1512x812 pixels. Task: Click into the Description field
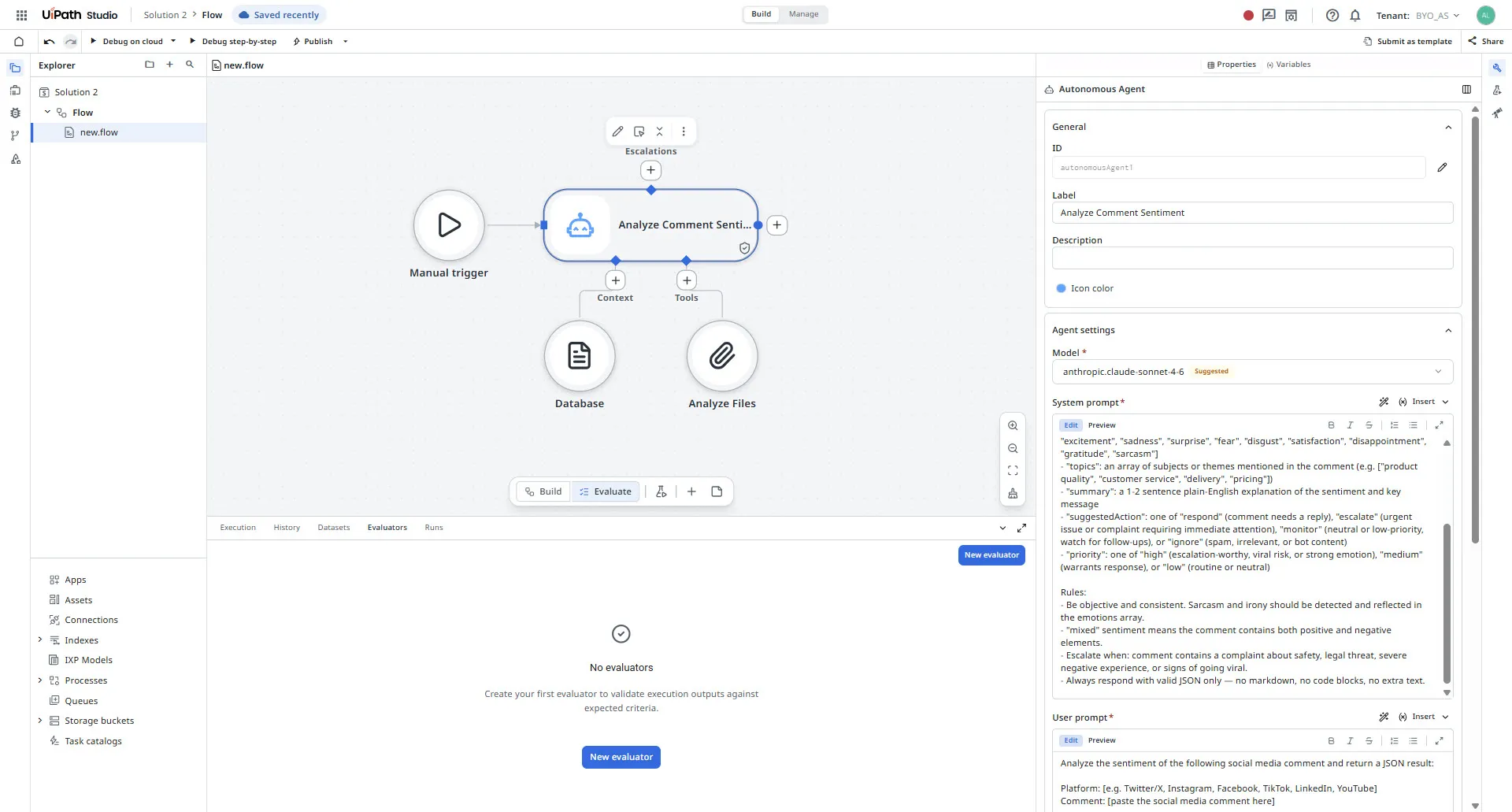pos(1252,258)
